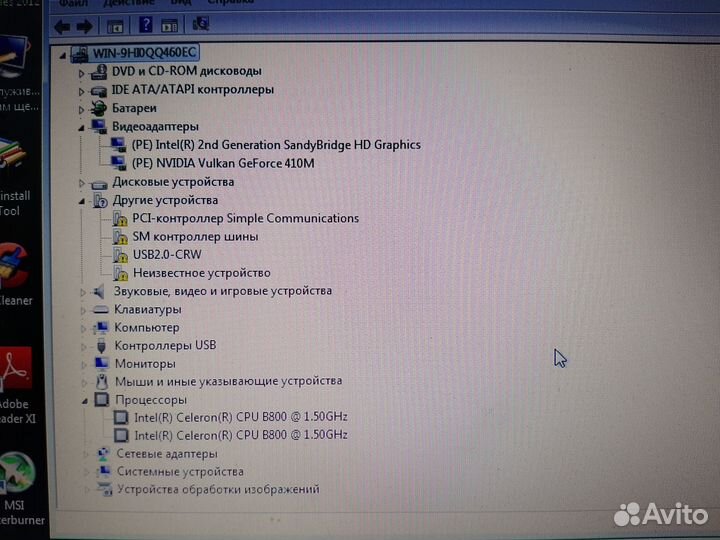Viewport: 720px width, 540px height.
Task: Click the Процессоры chip icon
Action: tap(102, 399)
